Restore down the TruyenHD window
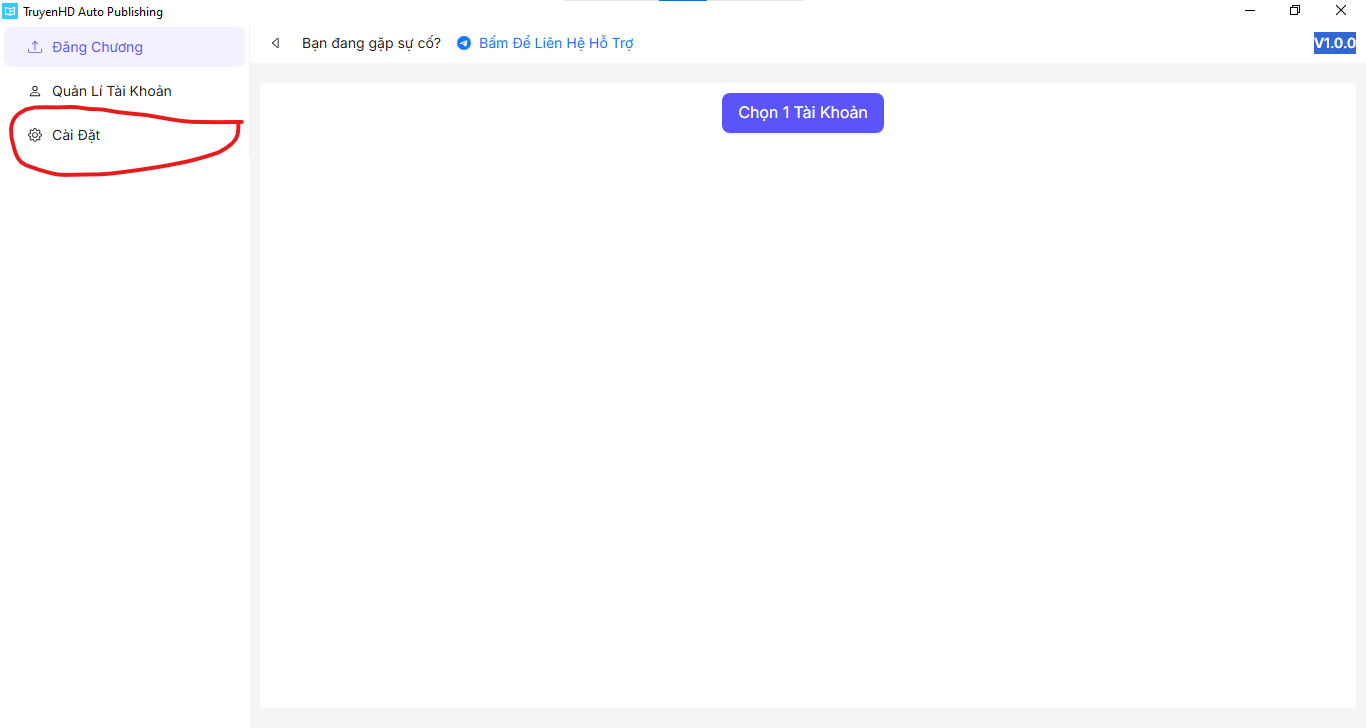1366x728 pixels. click(1295, 11)
